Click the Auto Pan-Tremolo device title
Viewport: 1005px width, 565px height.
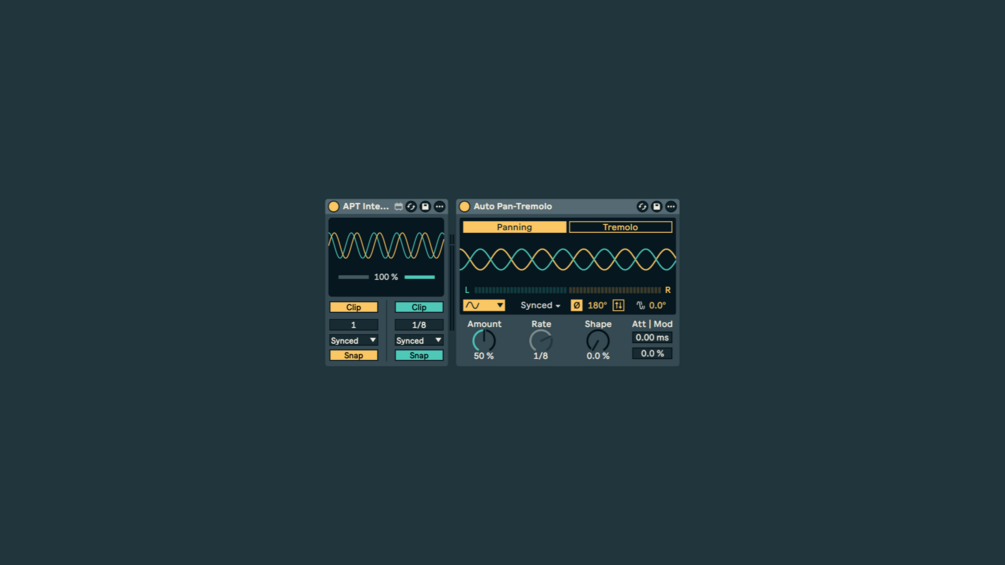(x=513, y=206)
